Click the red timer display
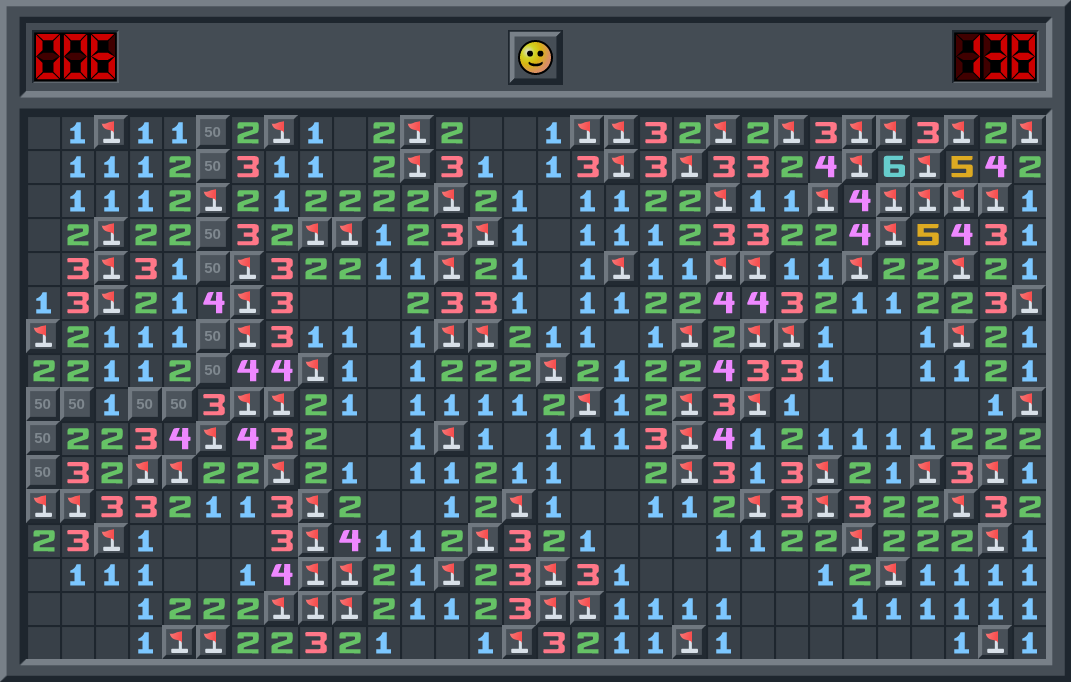 point(995,56)
